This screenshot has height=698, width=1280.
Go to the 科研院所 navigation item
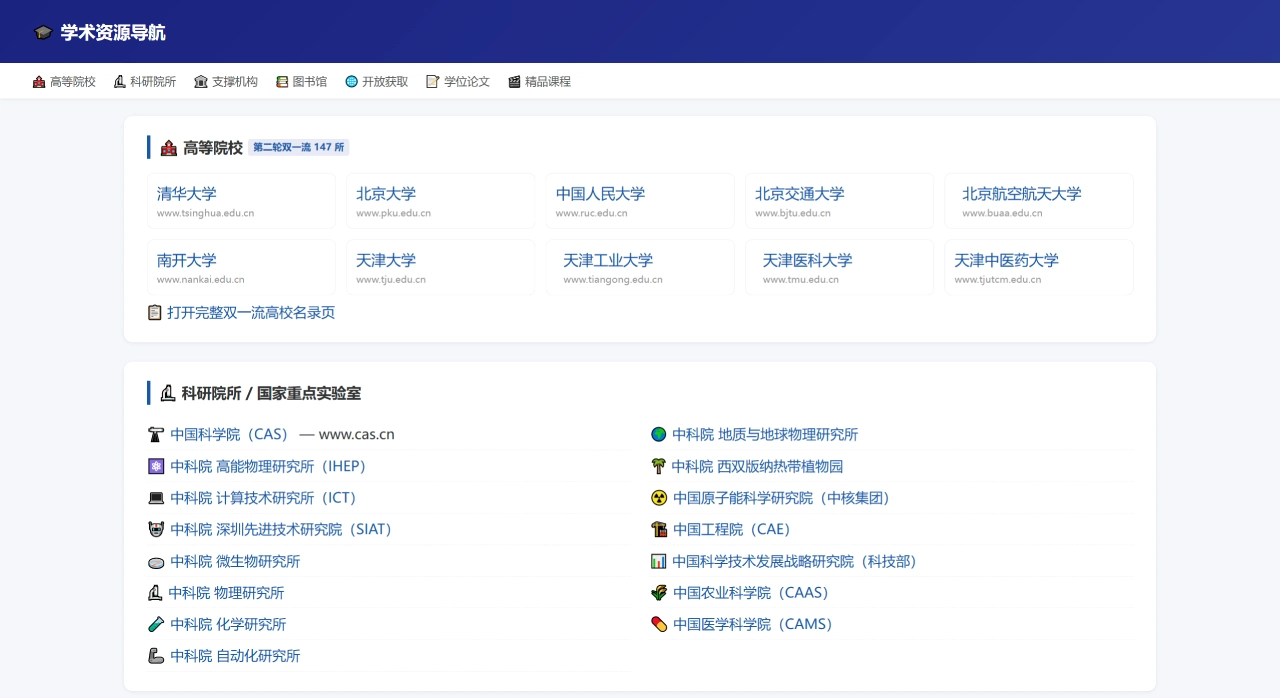click(x=145, y=82)
